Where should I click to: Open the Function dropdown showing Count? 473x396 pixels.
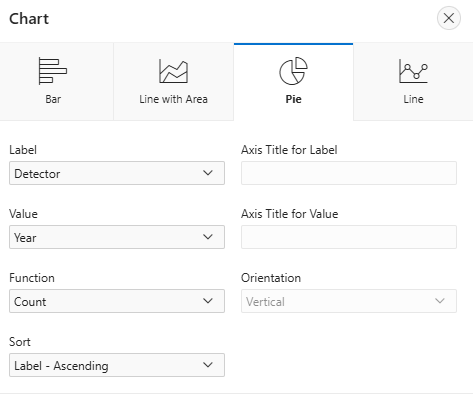117,301
